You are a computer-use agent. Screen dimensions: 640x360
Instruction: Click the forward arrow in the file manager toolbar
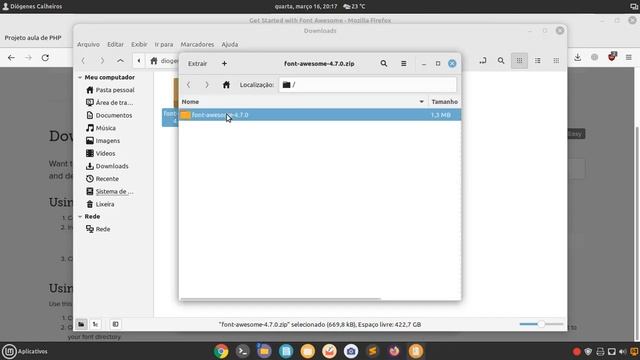(102, 61)
